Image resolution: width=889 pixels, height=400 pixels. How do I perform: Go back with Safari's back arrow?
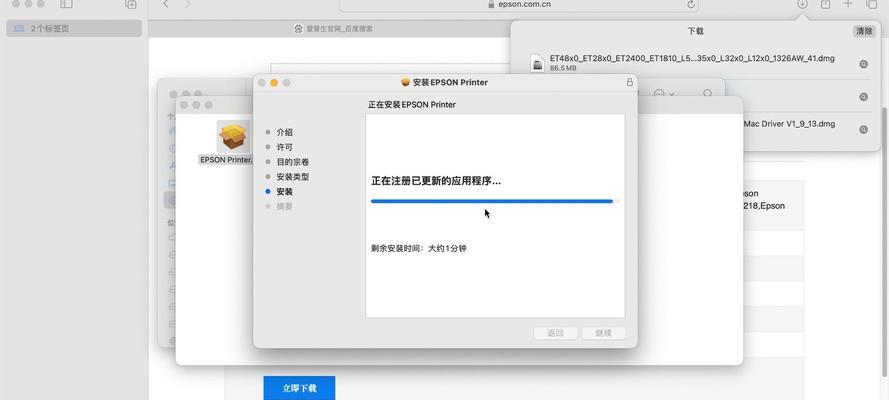pos(166,4)
